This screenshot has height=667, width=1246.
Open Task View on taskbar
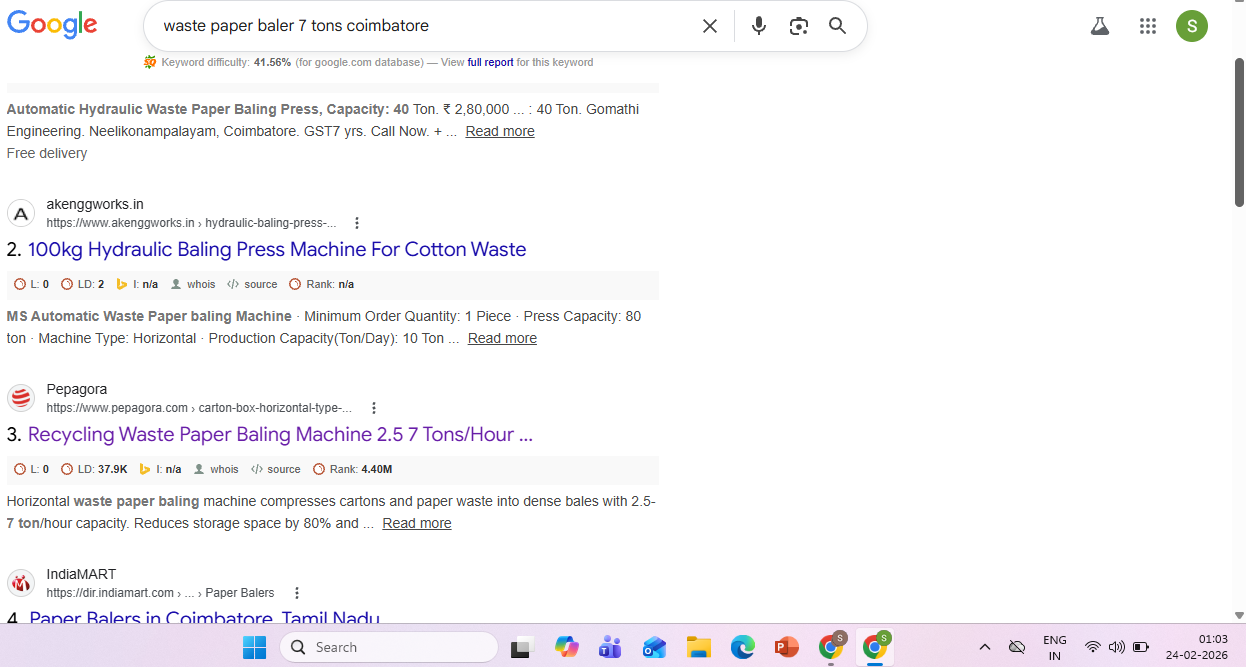(x=521, y=647)
